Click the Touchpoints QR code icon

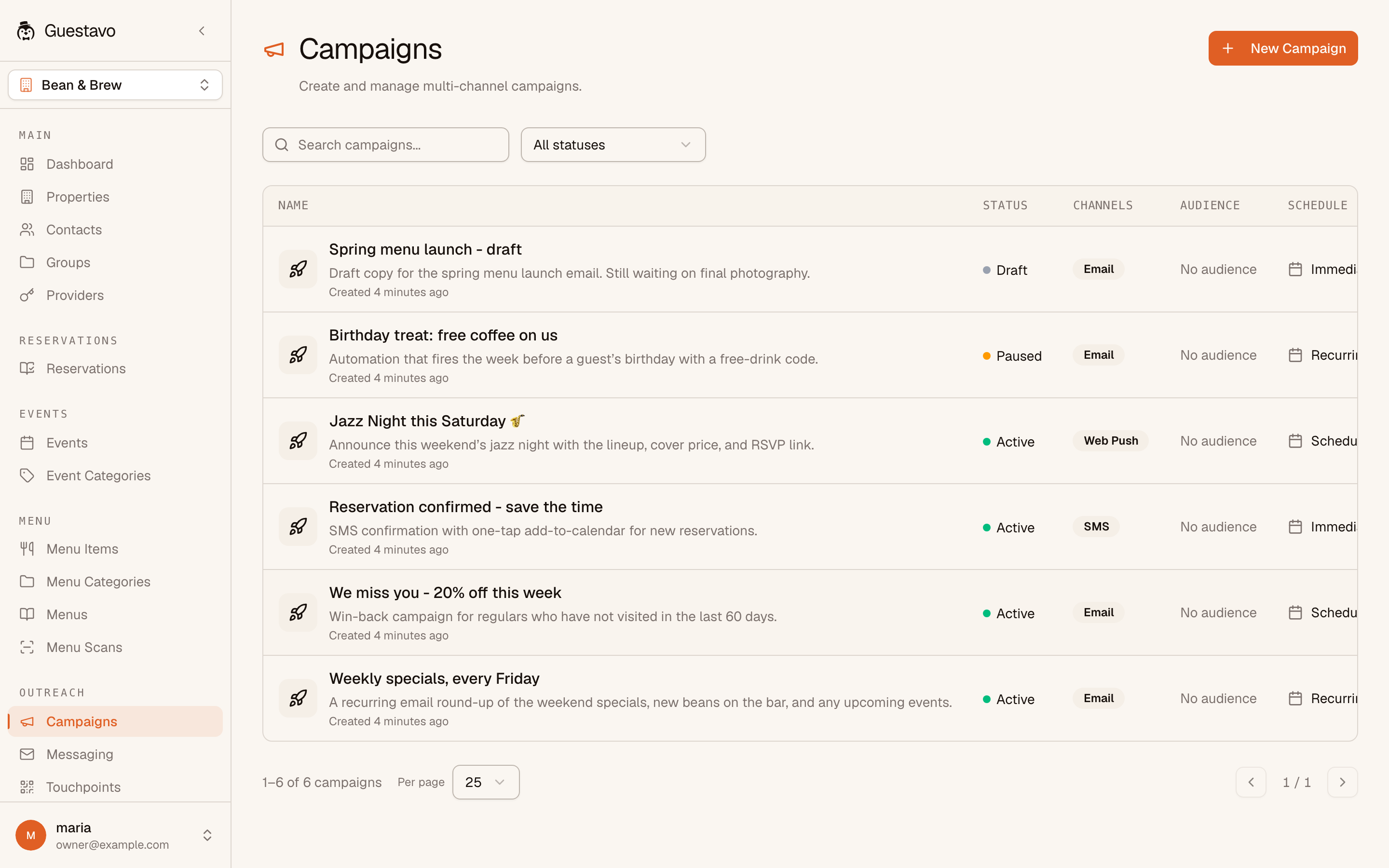click(x=27, y=787)
